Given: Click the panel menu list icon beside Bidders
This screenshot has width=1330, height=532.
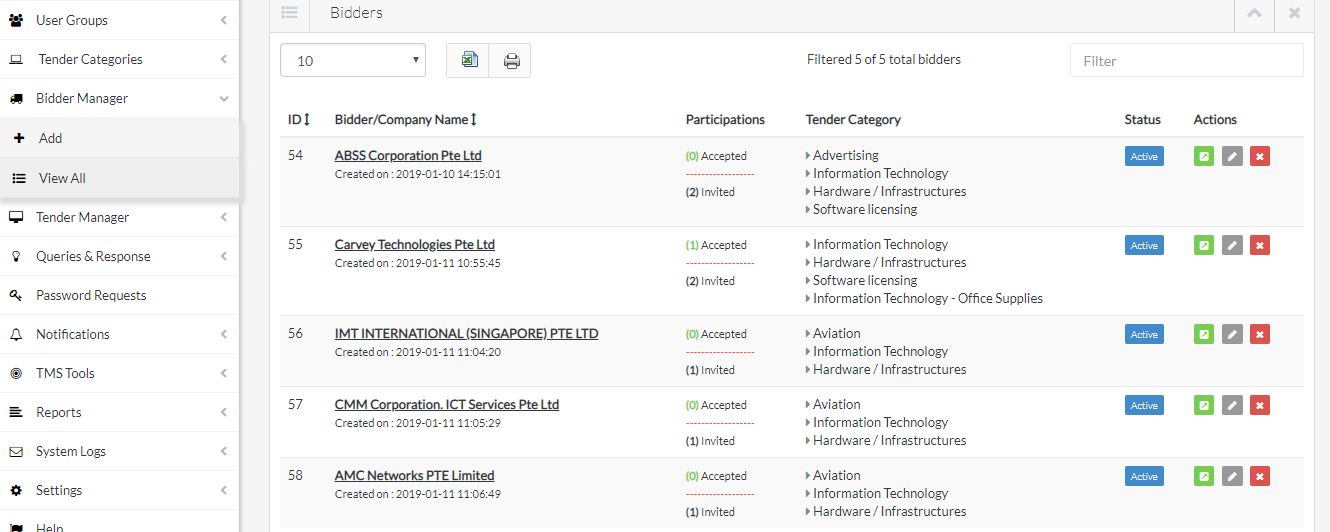Looking at the screenshot, I should 289,13.
